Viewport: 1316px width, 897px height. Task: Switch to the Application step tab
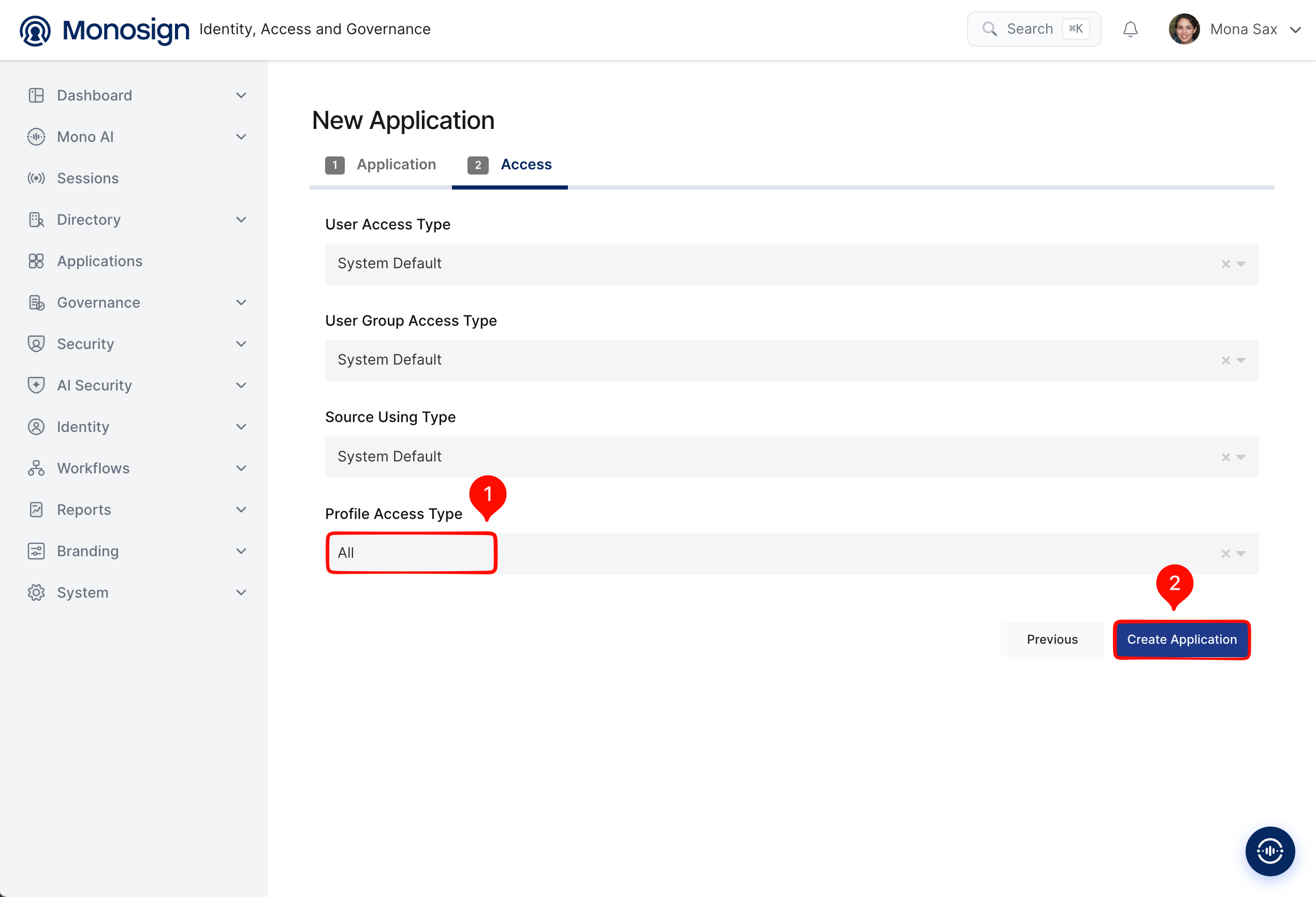coord(381,164)
